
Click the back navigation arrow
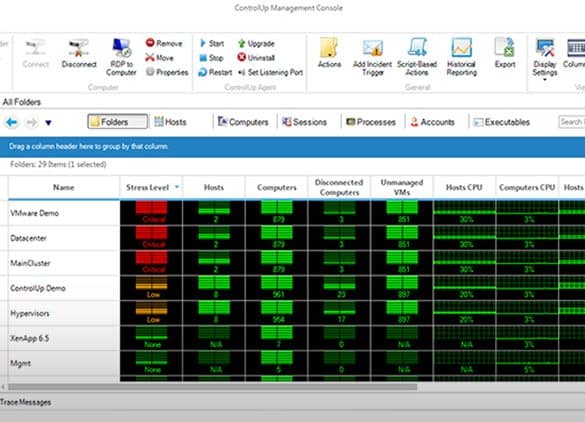(x=12, y=122)
